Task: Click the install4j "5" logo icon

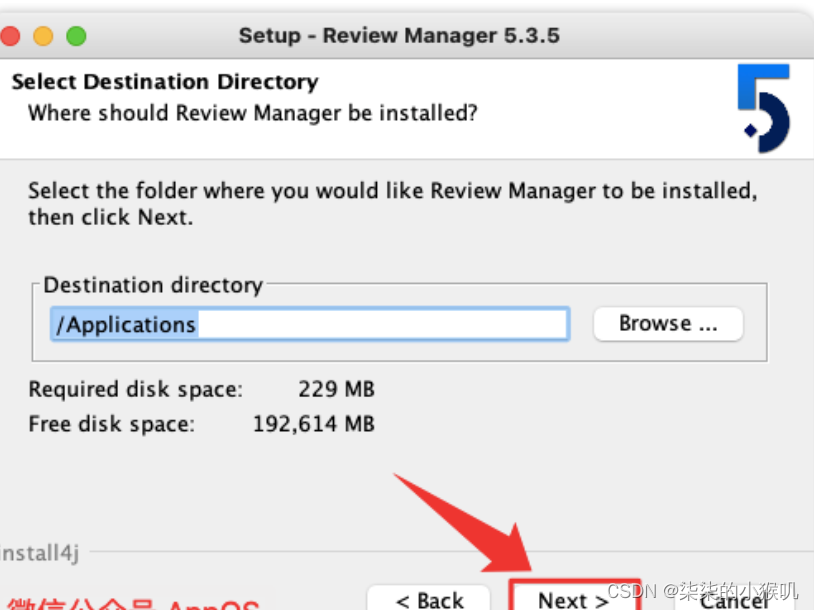Action: (763, 106)
